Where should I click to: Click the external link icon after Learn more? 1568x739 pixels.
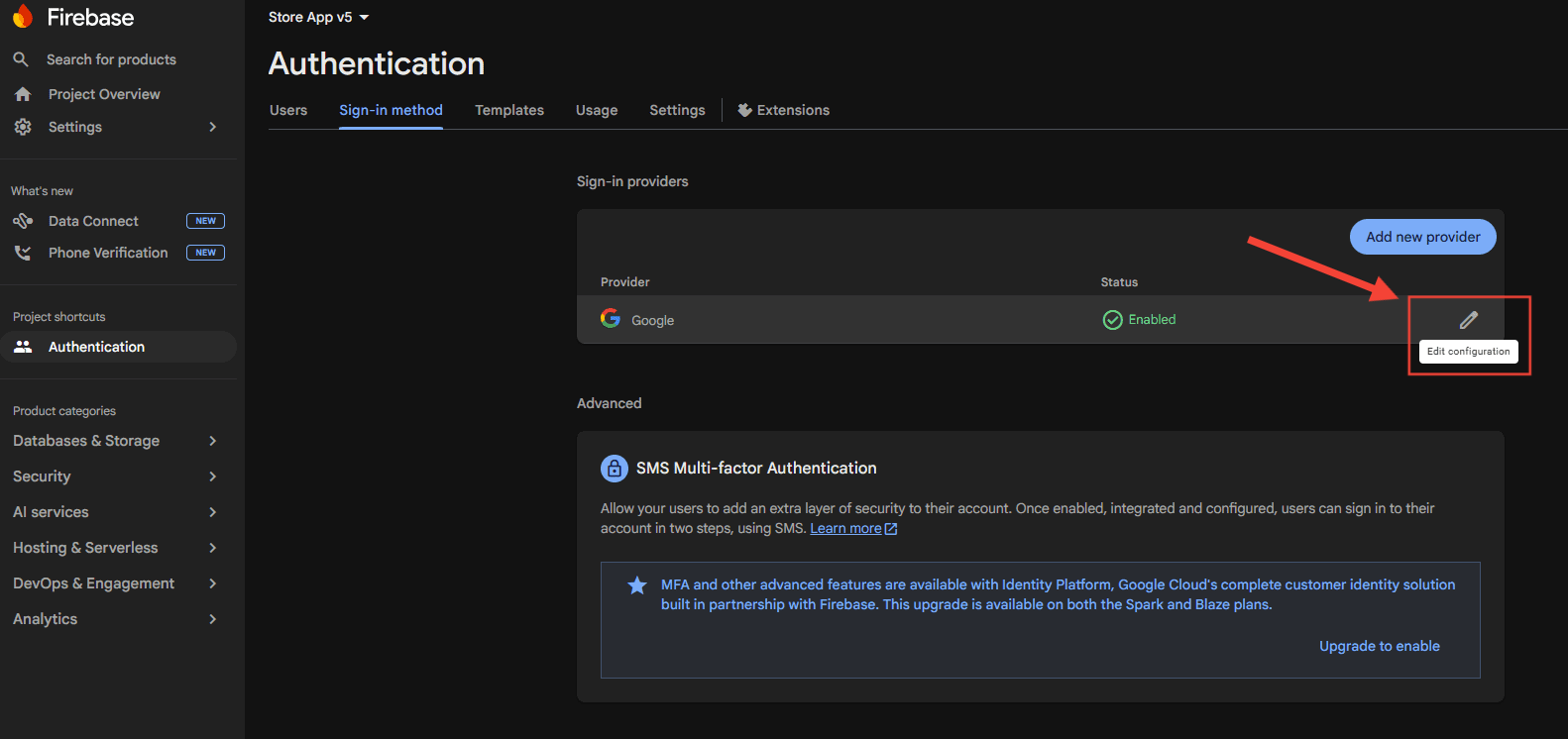tap(891, 529)
